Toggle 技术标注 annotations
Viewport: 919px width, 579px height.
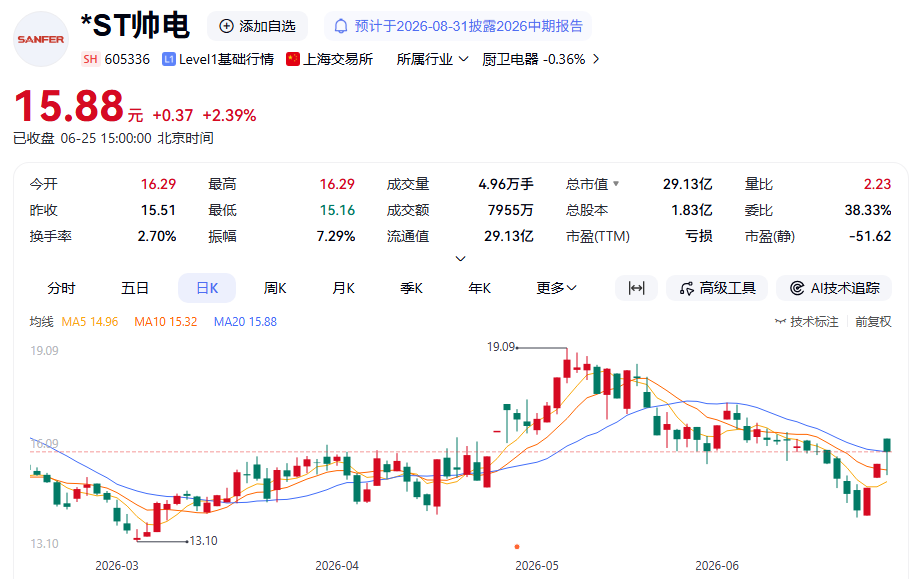[806, 322]
